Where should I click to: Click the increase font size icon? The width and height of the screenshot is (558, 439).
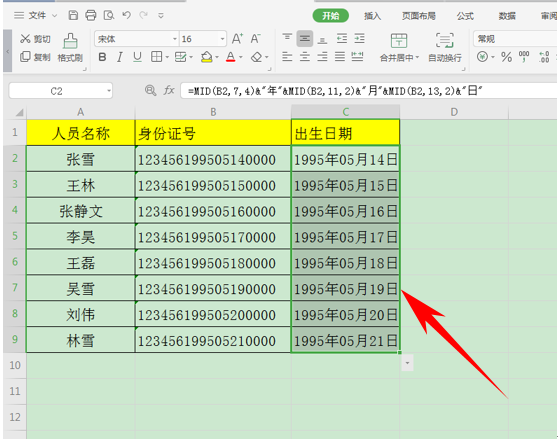[237, 38]
